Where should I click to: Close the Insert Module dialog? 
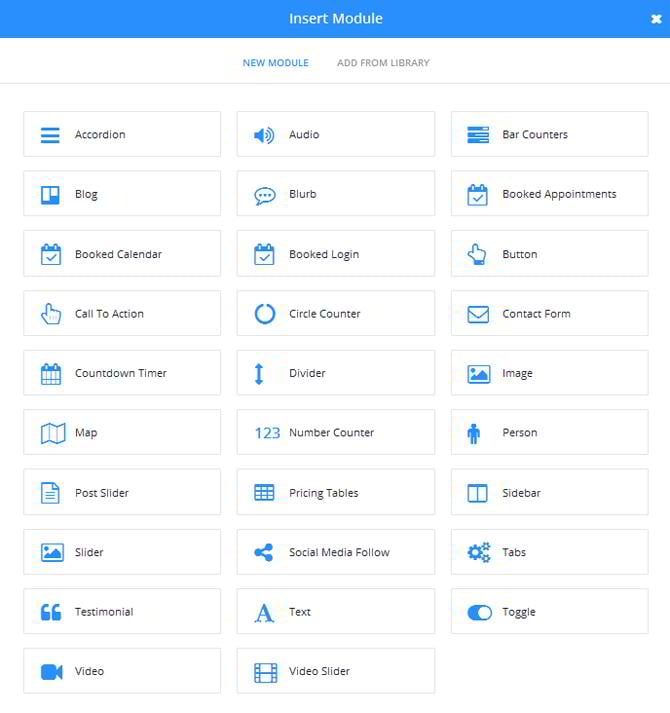pos(655,18)
